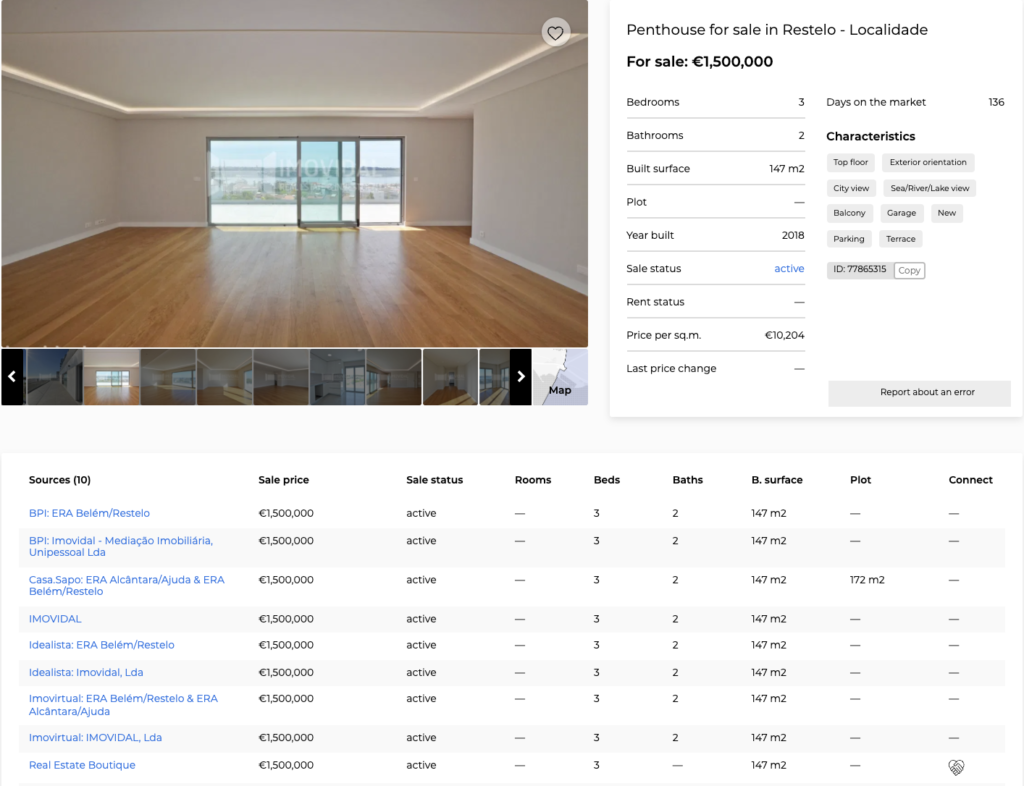Select the Balcony tag
The width and height of the screenshot is (1024, 786).
849,213
